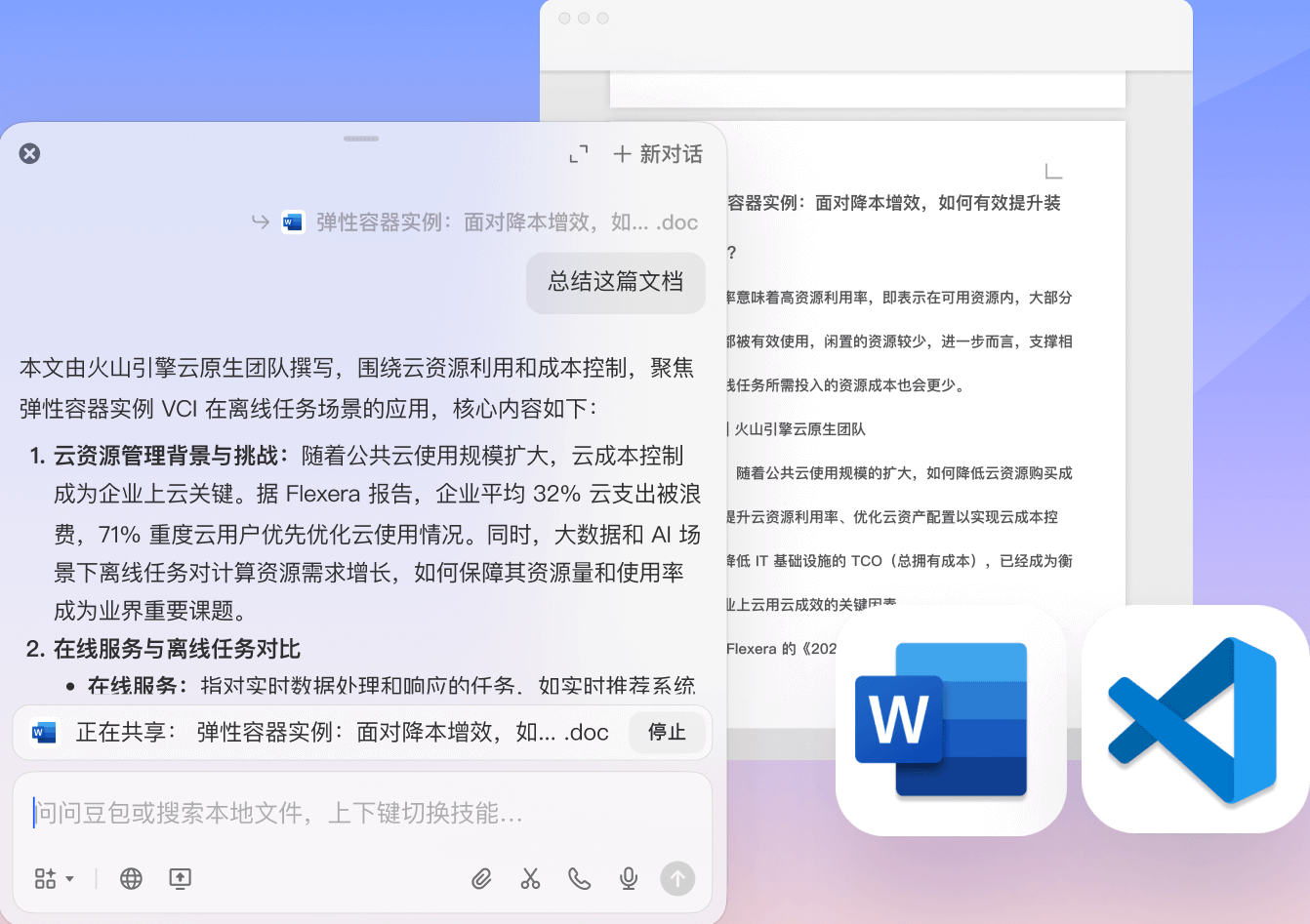Open the Microsoft Word app icon

[x=951, y=720]
